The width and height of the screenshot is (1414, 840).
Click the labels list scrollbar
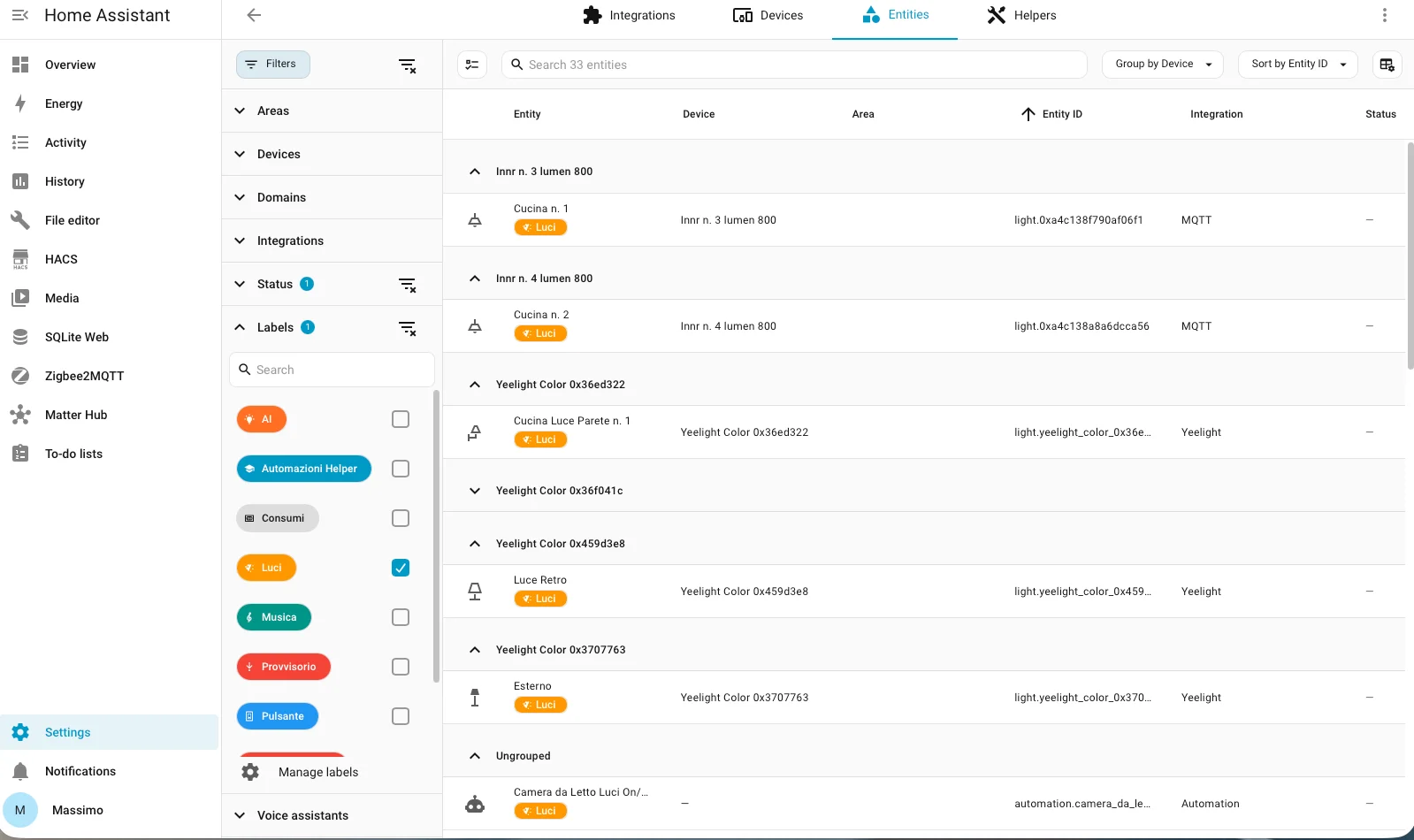tap(436, 536)
